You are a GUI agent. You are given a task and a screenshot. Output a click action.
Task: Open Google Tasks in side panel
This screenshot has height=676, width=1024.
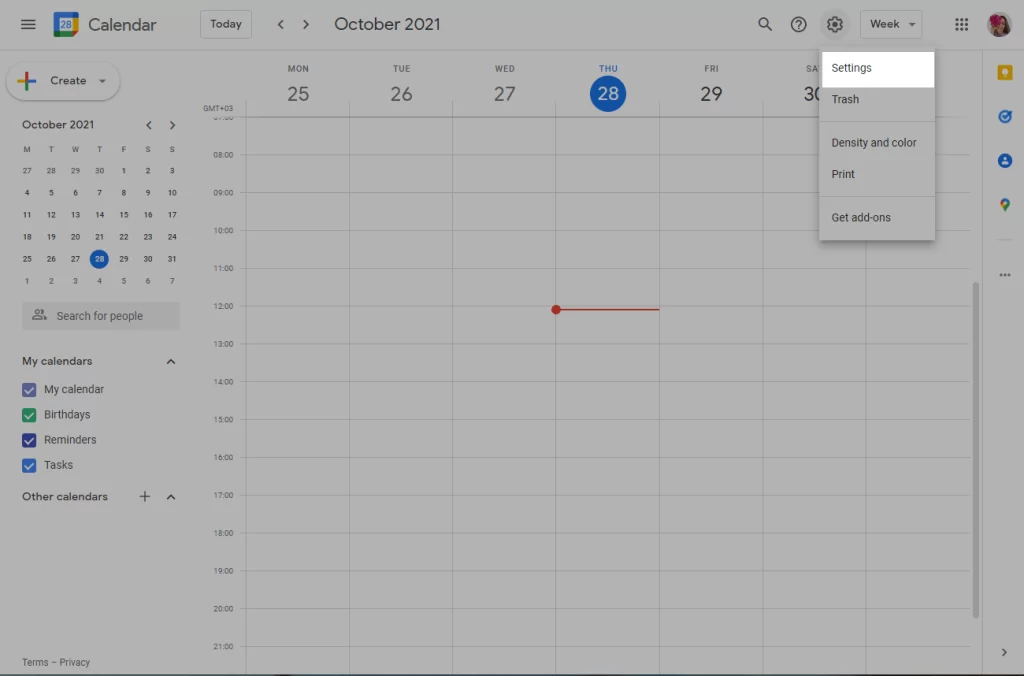[x=1004, y=116]
